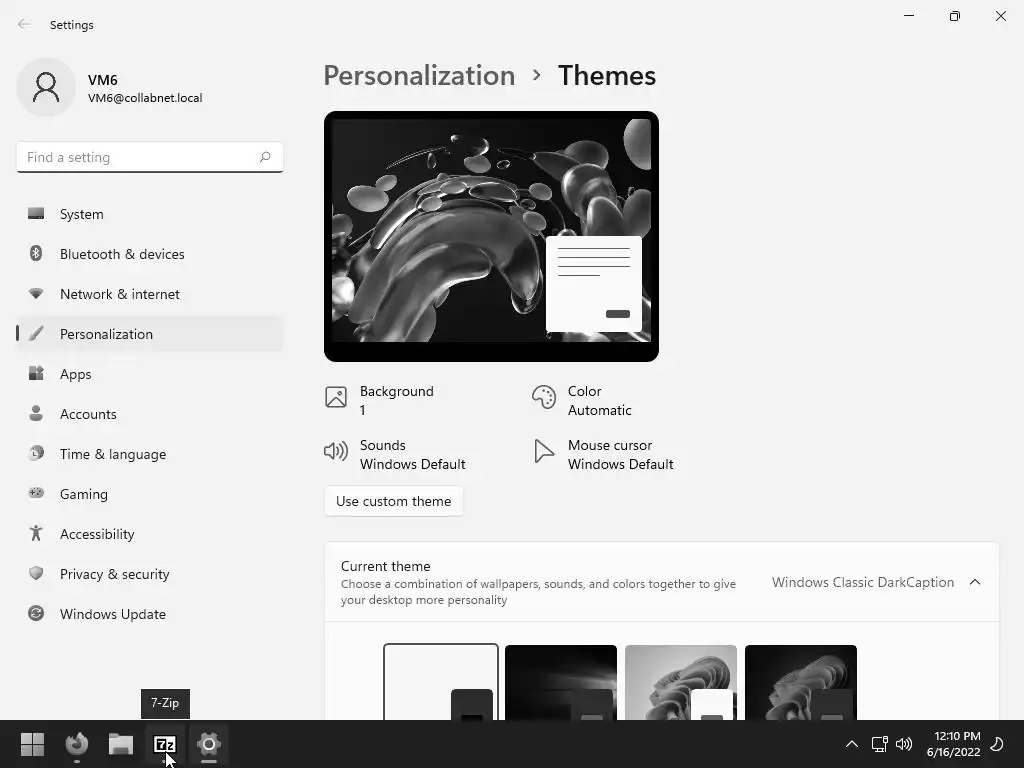Open Color Automatic theme setting
This screenshot has width=1024, height=768.
coord(581,400)
